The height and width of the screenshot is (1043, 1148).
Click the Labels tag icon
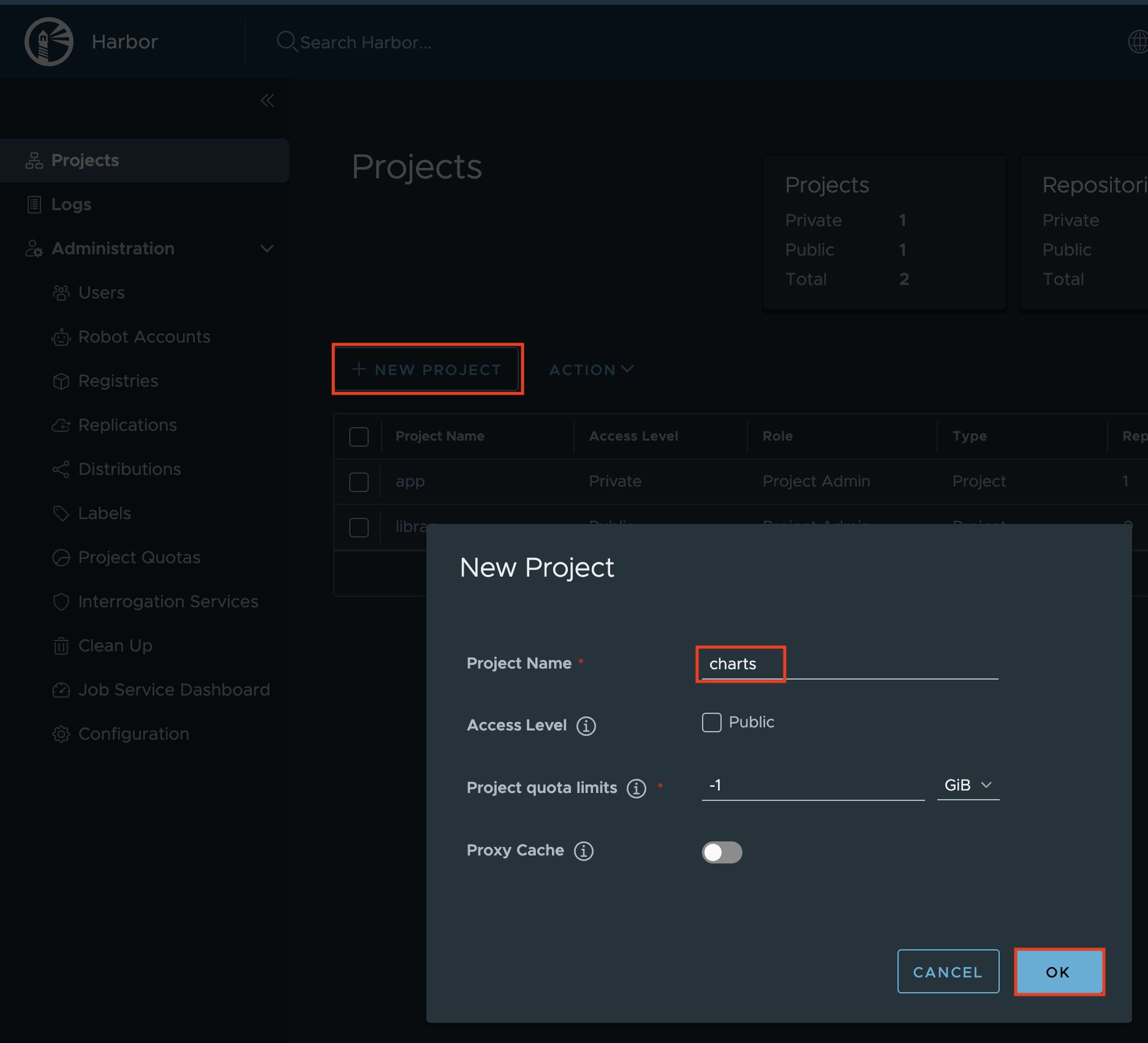coord(61,514)
